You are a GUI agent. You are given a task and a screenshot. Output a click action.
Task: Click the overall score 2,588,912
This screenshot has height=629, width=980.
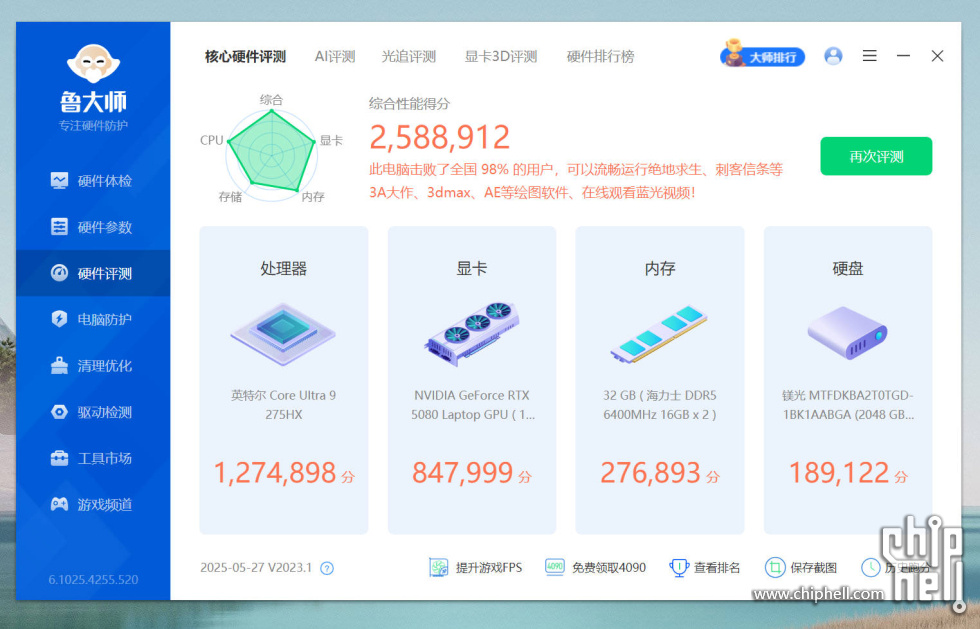point(440,138)
